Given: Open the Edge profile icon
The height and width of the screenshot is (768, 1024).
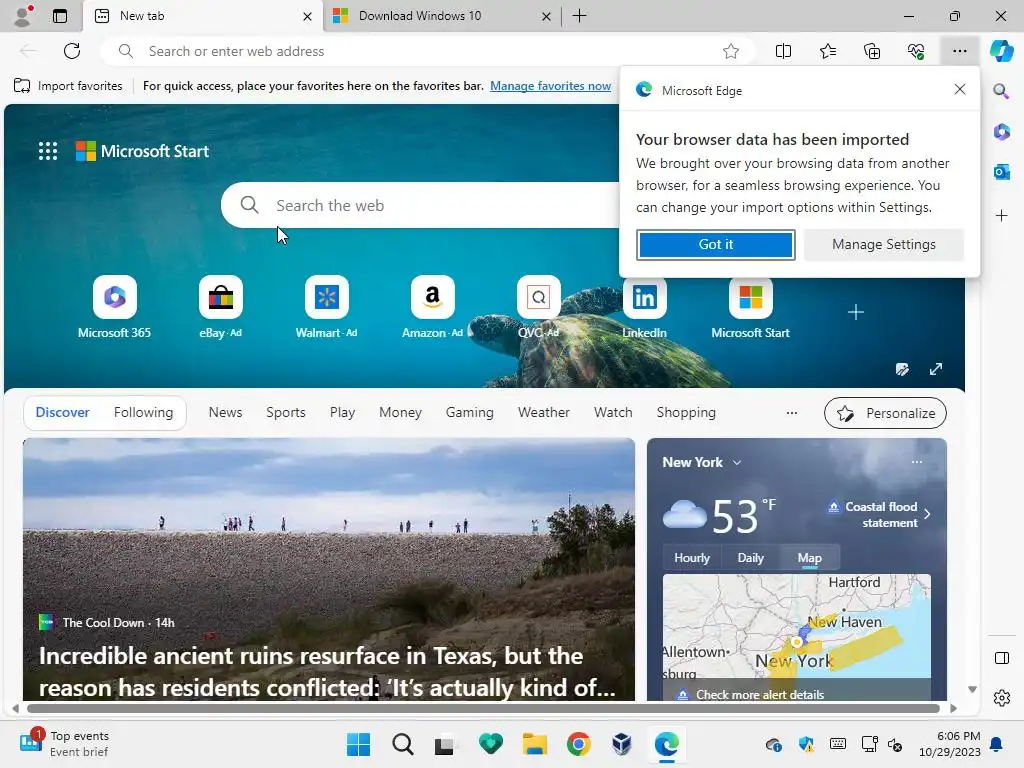Looking at the screenshot, I should coord(23,16).
